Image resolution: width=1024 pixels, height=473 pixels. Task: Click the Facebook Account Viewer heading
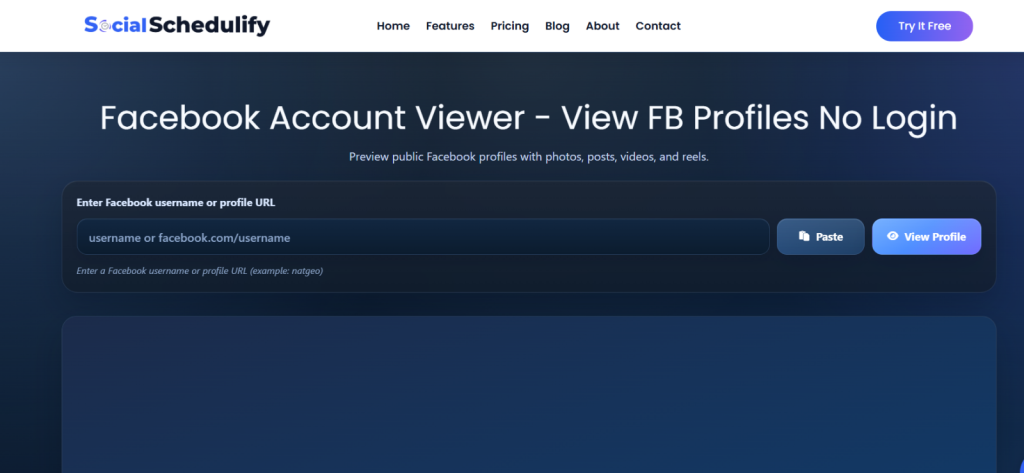[x=528, y=118]
